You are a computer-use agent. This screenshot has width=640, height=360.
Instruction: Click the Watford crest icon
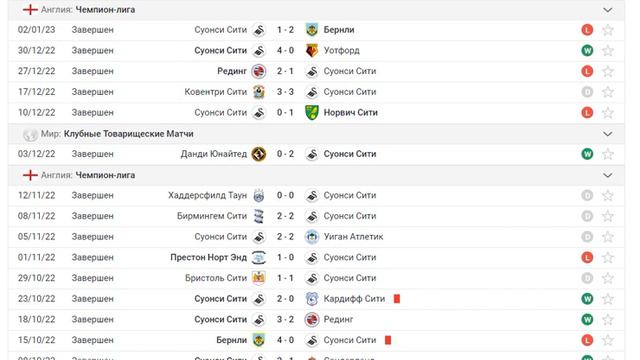coord(312,51)
